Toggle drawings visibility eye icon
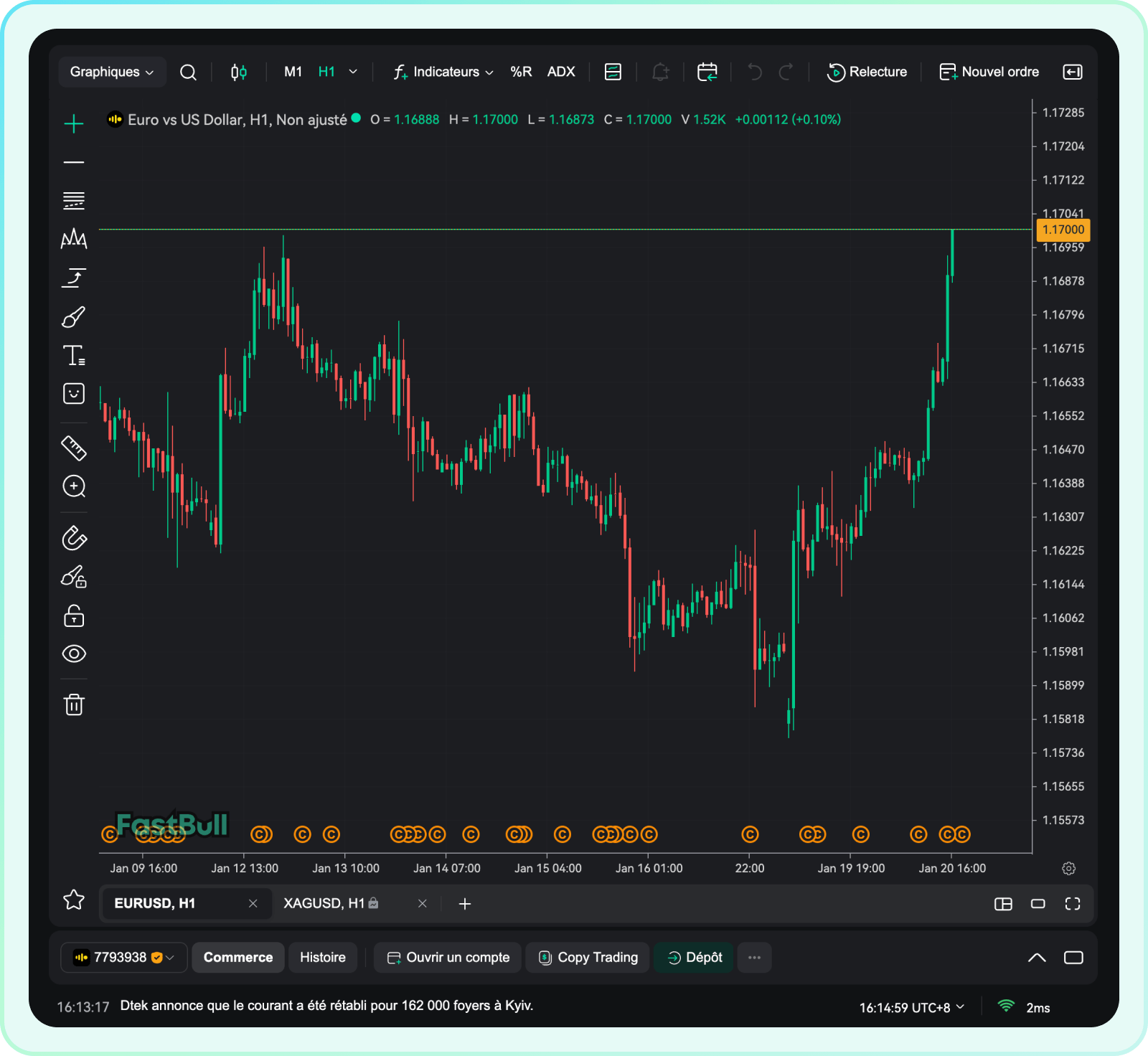Viewport: 1148px width, 1056px height. [x=73, y=654]
